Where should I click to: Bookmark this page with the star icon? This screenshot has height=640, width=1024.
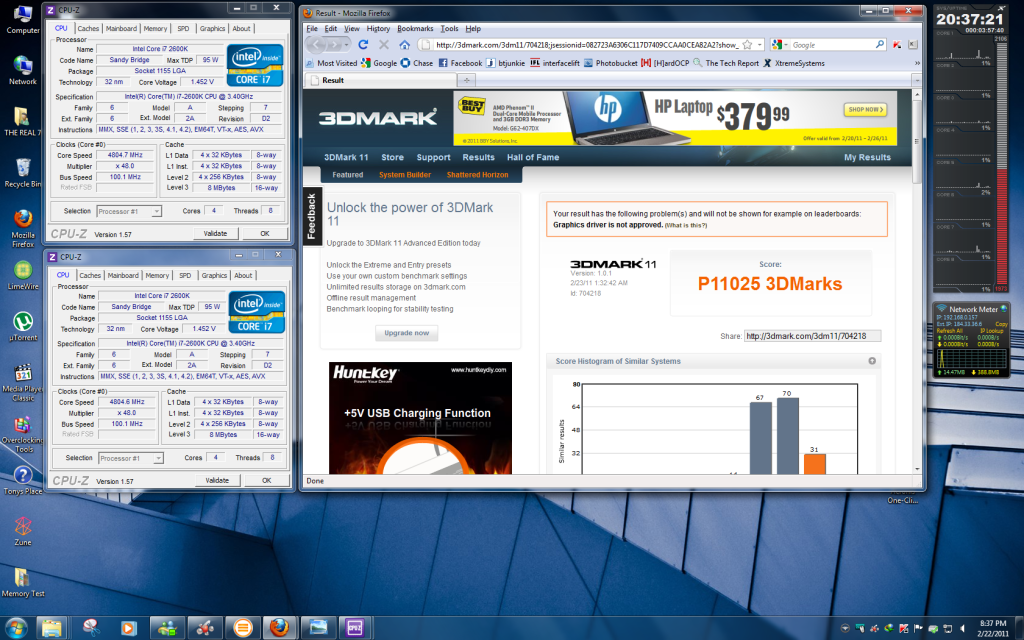pos(748,44)
